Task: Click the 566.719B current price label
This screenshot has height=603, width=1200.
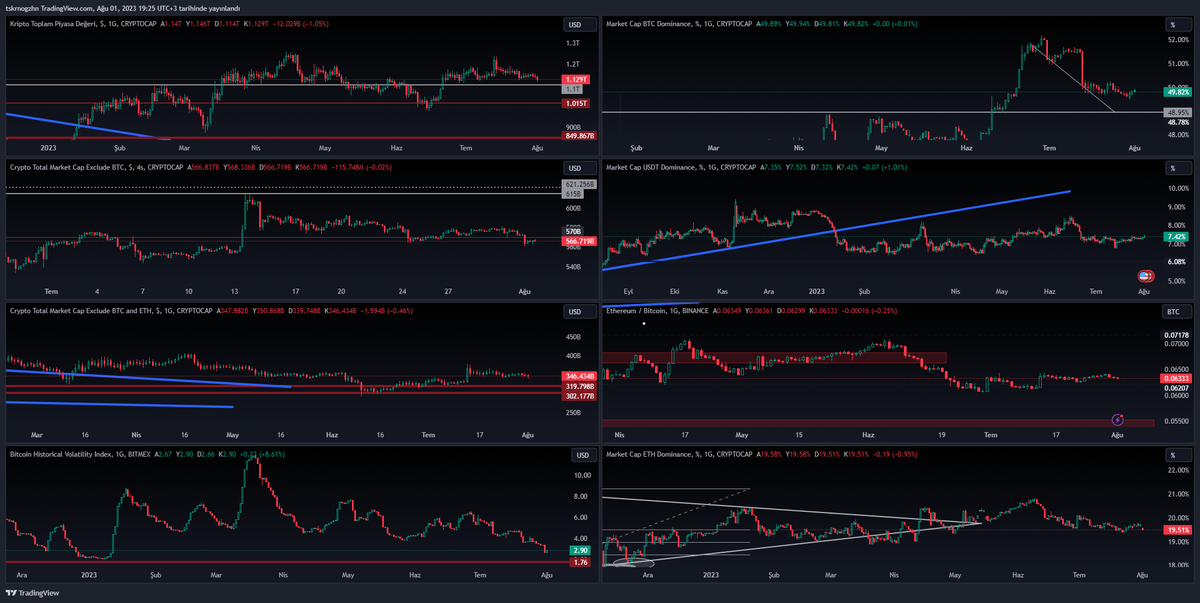Action: (x=581, y=241)
